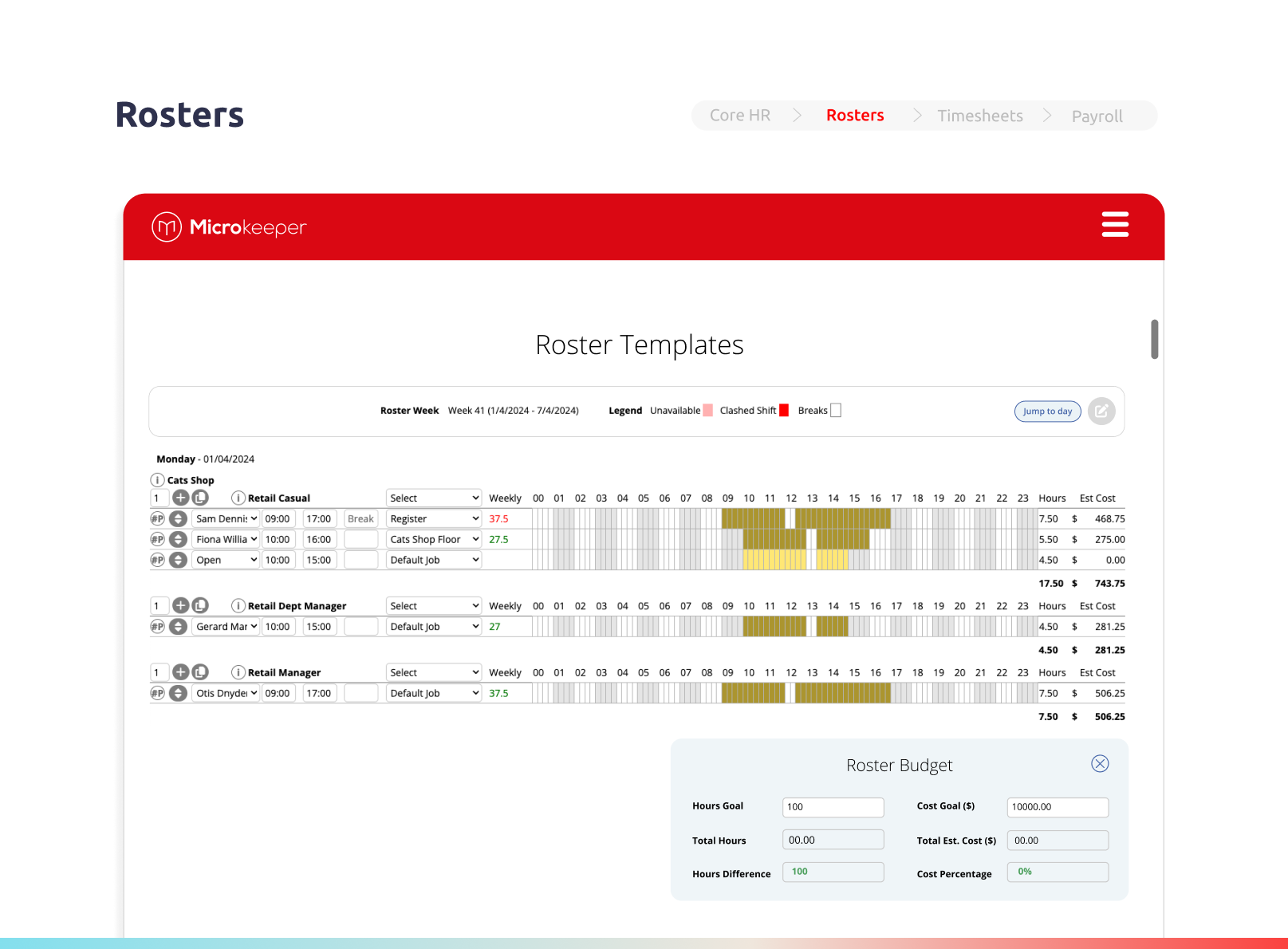Open the Sam Dennis employee dropdown
Image resolution: width=1288 pixels, height=949 pixels.
click(x=225, y=518)
